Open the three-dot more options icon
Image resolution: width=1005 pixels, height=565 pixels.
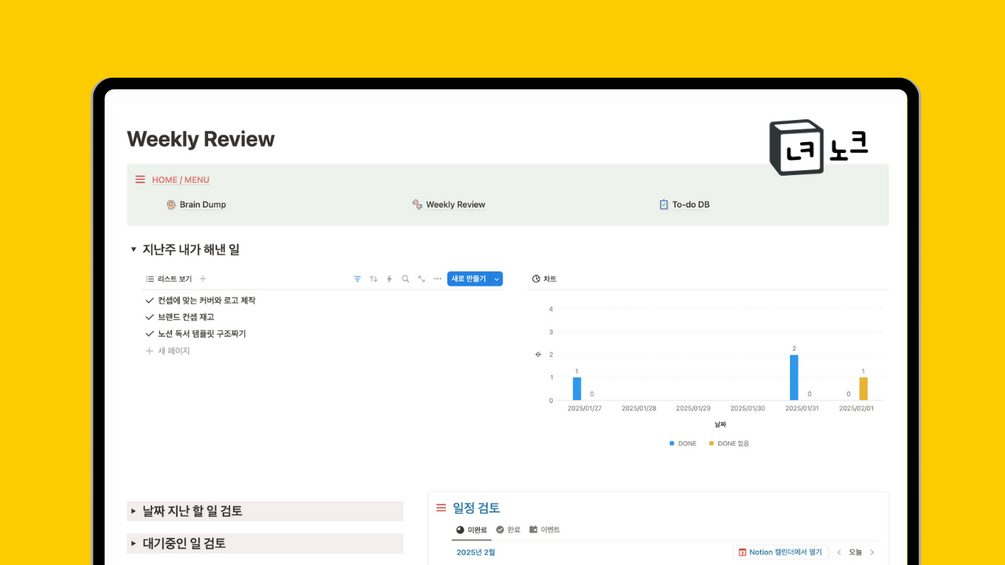click(437, 279)
